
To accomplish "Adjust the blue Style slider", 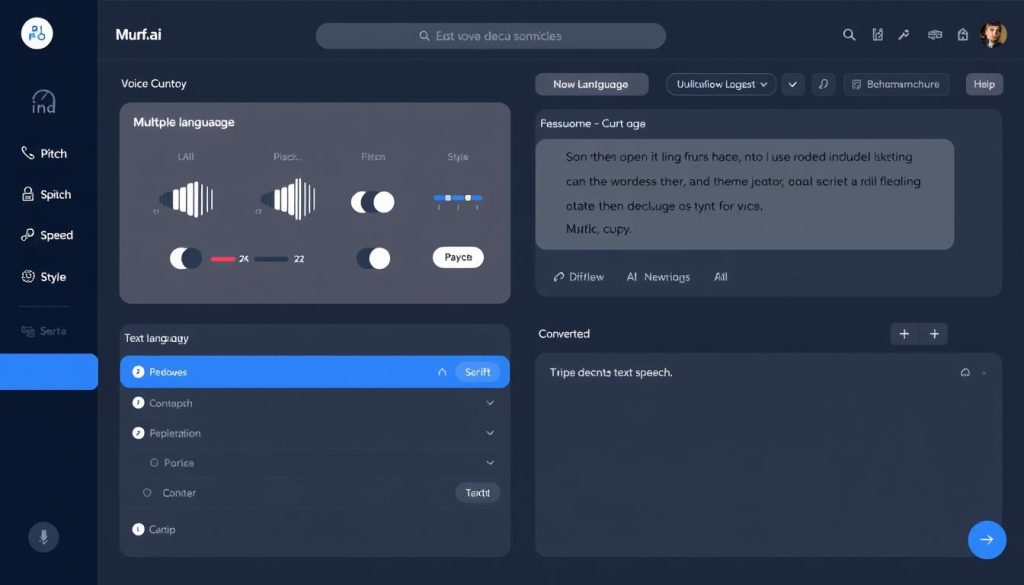I will 457,199.
